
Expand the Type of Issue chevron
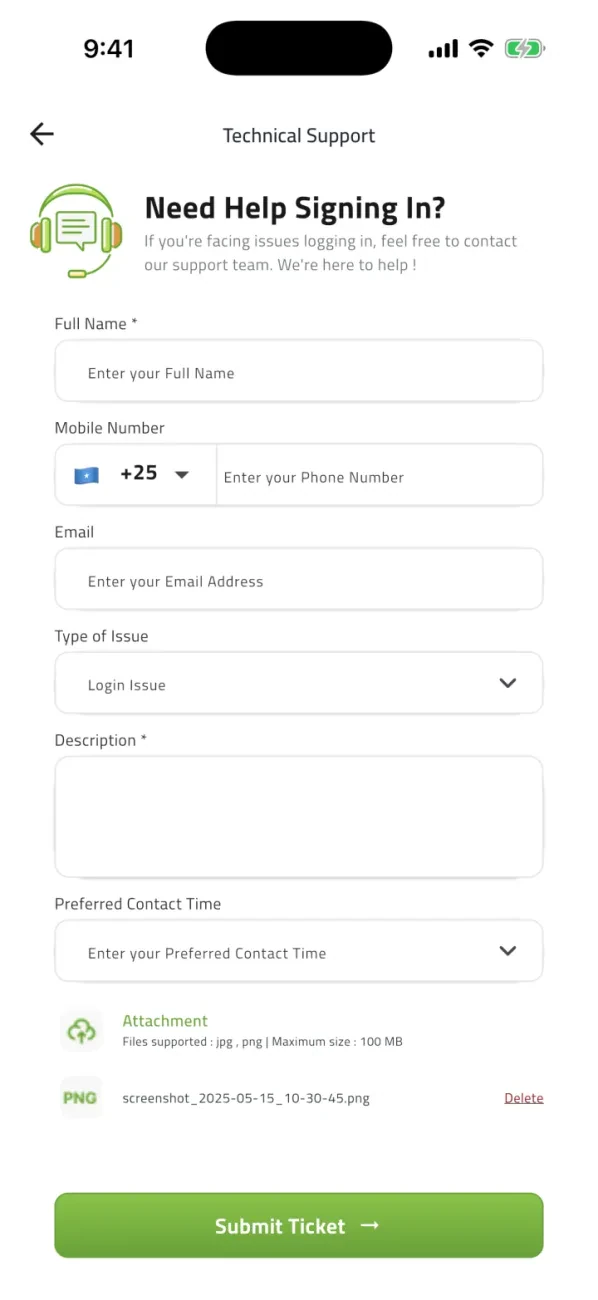pos(508,683)
